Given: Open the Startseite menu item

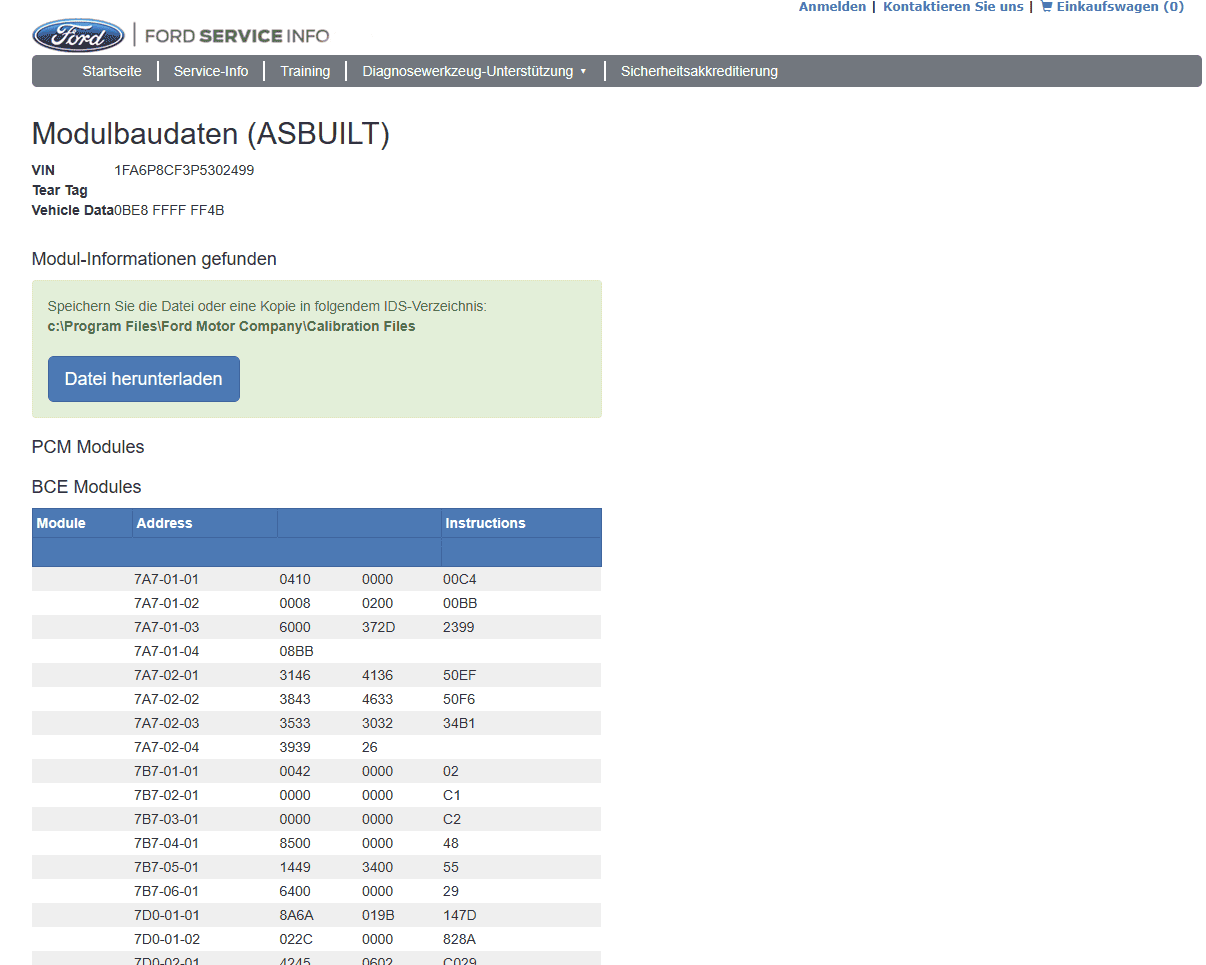Looking at the screenshot, I should pos(112,71).
